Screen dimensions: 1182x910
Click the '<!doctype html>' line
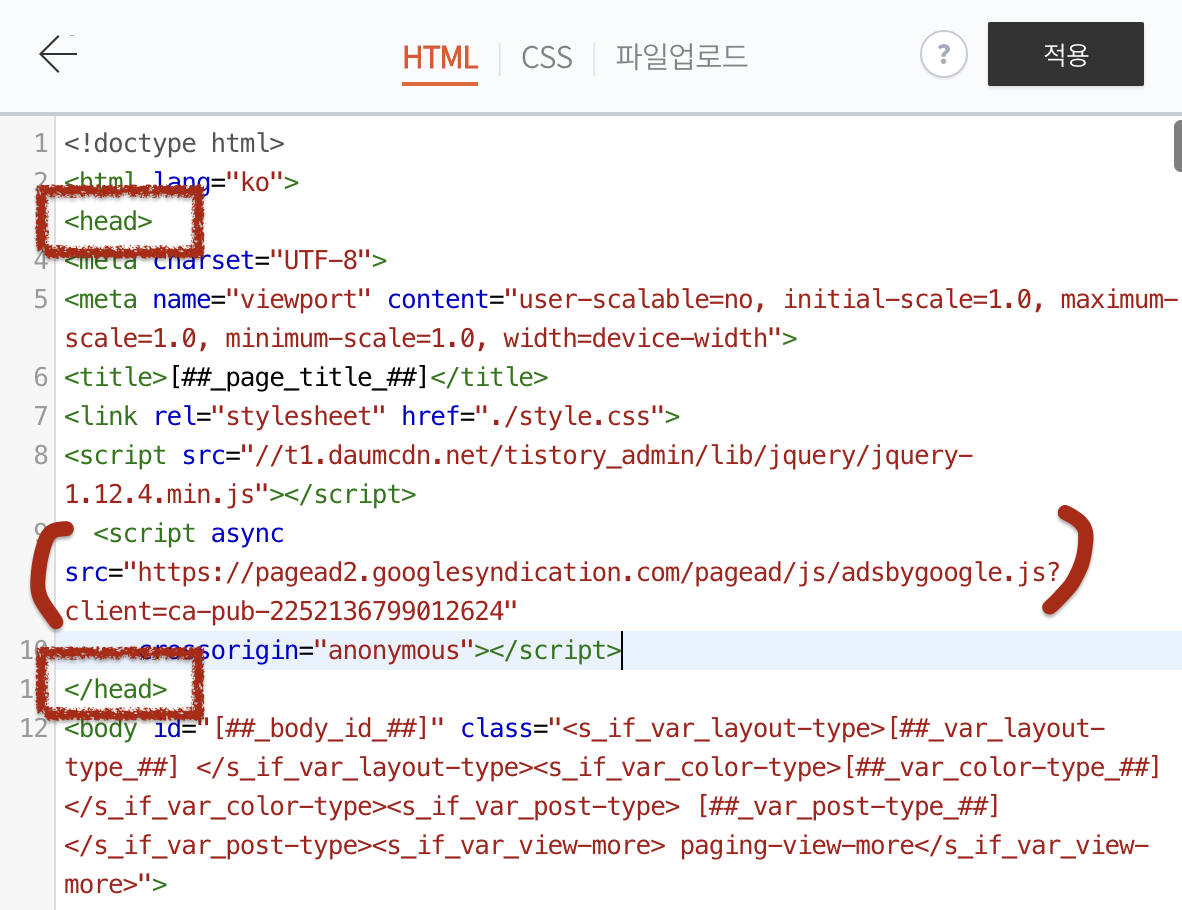point(174,143)
